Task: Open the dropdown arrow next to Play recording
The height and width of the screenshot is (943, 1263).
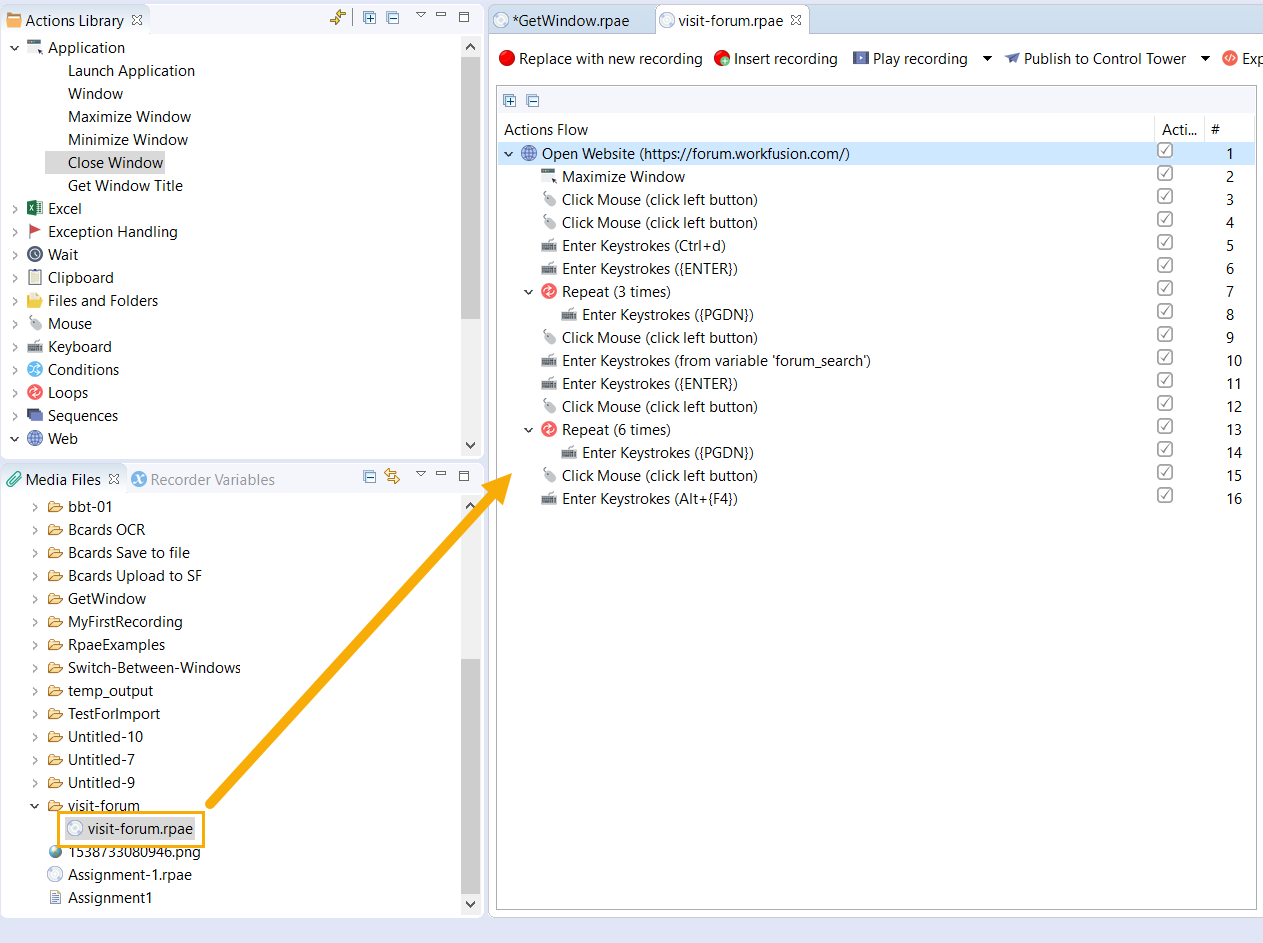Action: coord(987,59)
